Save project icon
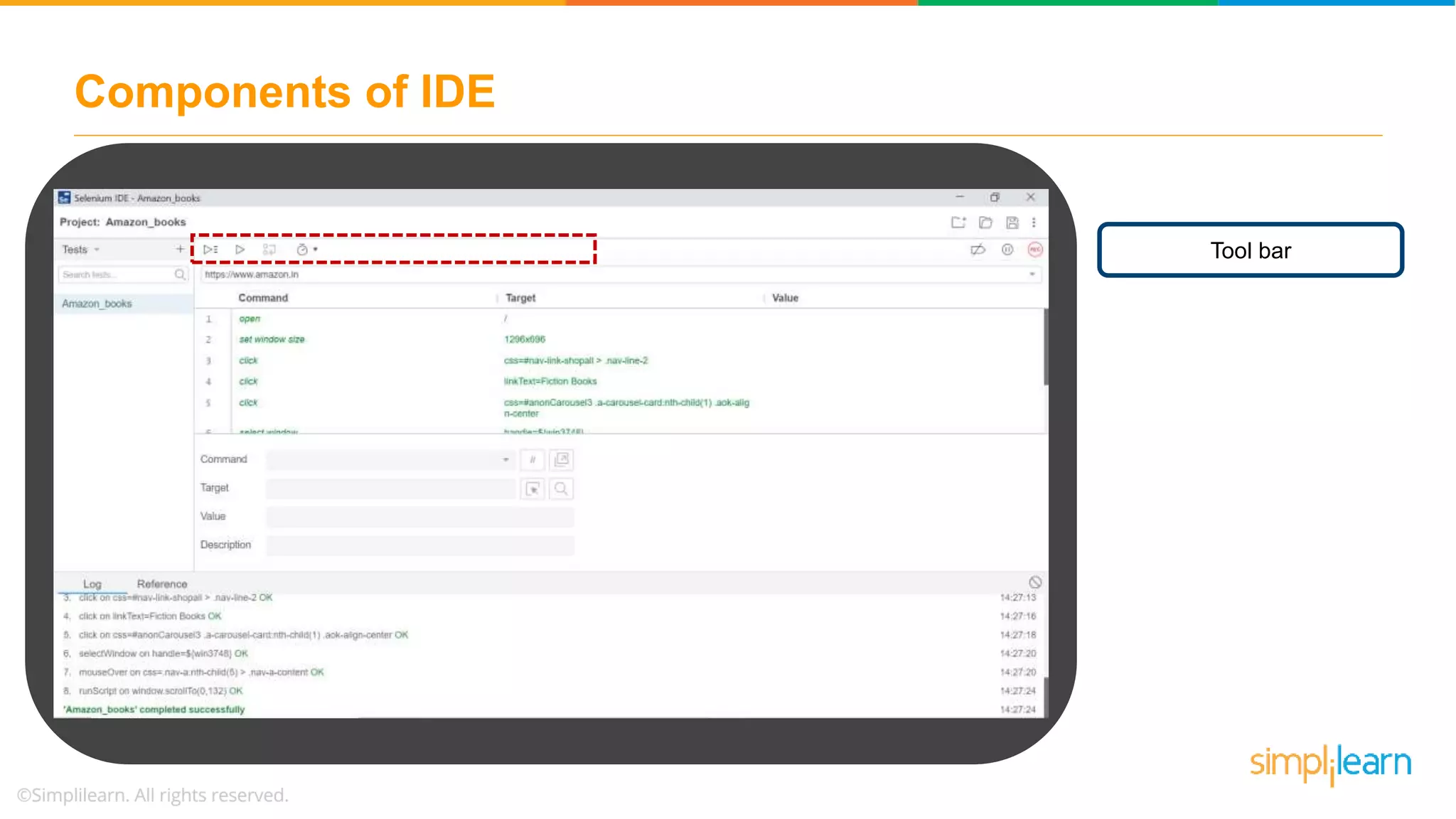Image resolution: width=1456 pixels, height=819 pixels. click(1012, 223)
